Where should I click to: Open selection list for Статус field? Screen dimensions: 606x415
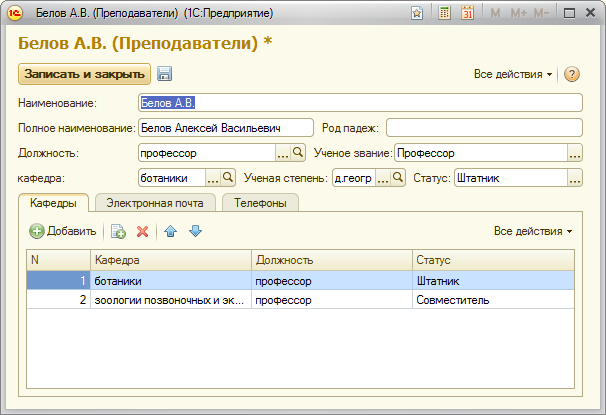[575, 178]
